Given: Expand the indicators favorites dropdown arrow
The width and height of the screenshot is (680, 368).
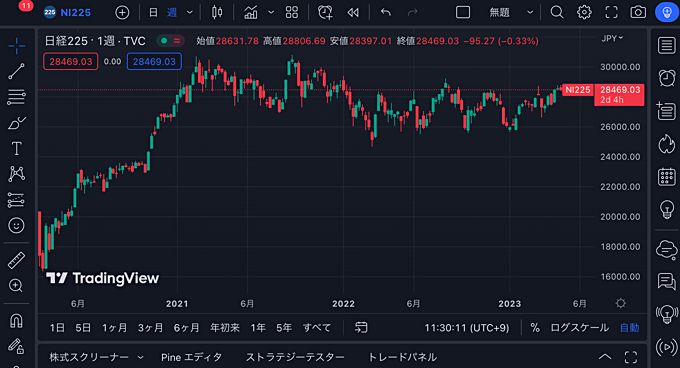Looking at the screenshot, I should pyautogui.click(x=271, y=13).
